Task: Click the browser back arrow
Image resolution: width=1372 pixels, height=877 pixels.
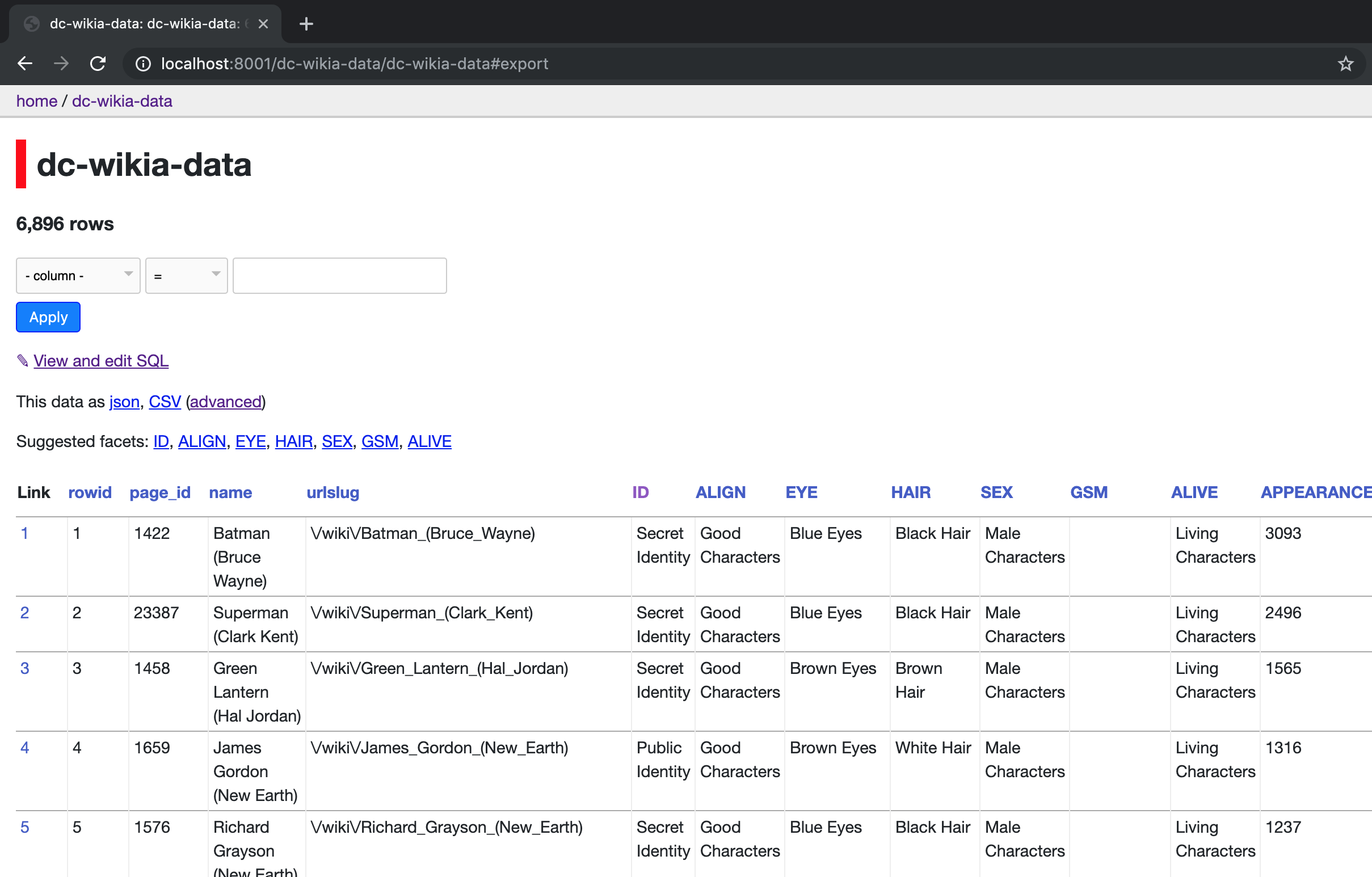Action: tap(25, 63)
